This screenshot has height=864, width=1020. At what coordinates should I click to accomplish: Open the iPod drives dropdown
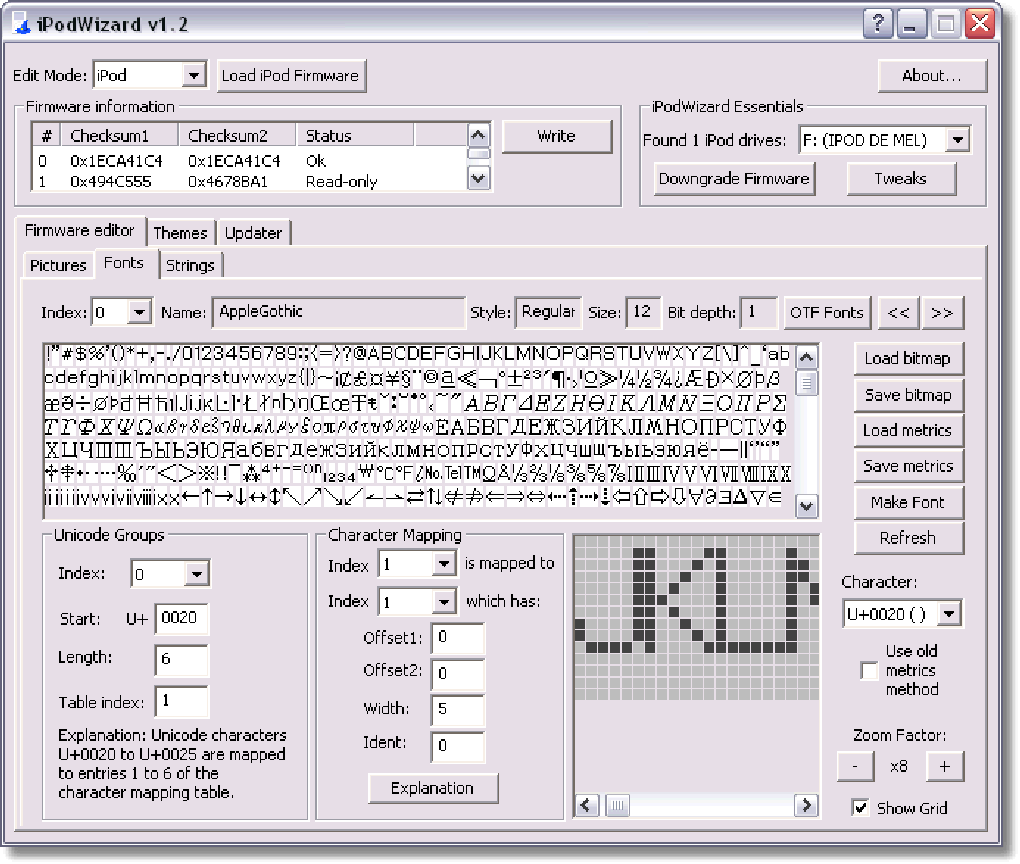[958, 139]
